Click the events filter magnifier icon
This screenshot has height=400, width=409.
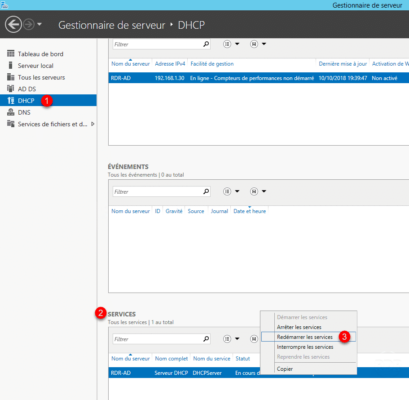pos(206,191)
